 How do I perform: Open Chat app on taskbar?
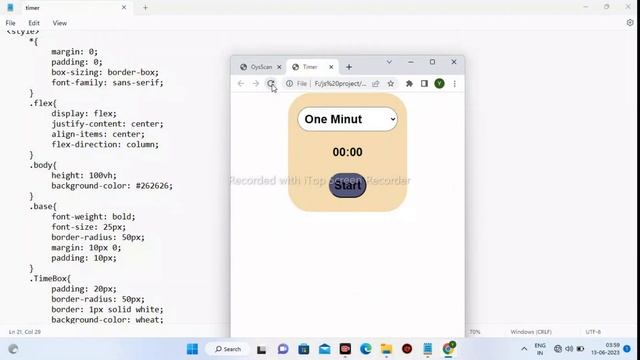(283, 349)
